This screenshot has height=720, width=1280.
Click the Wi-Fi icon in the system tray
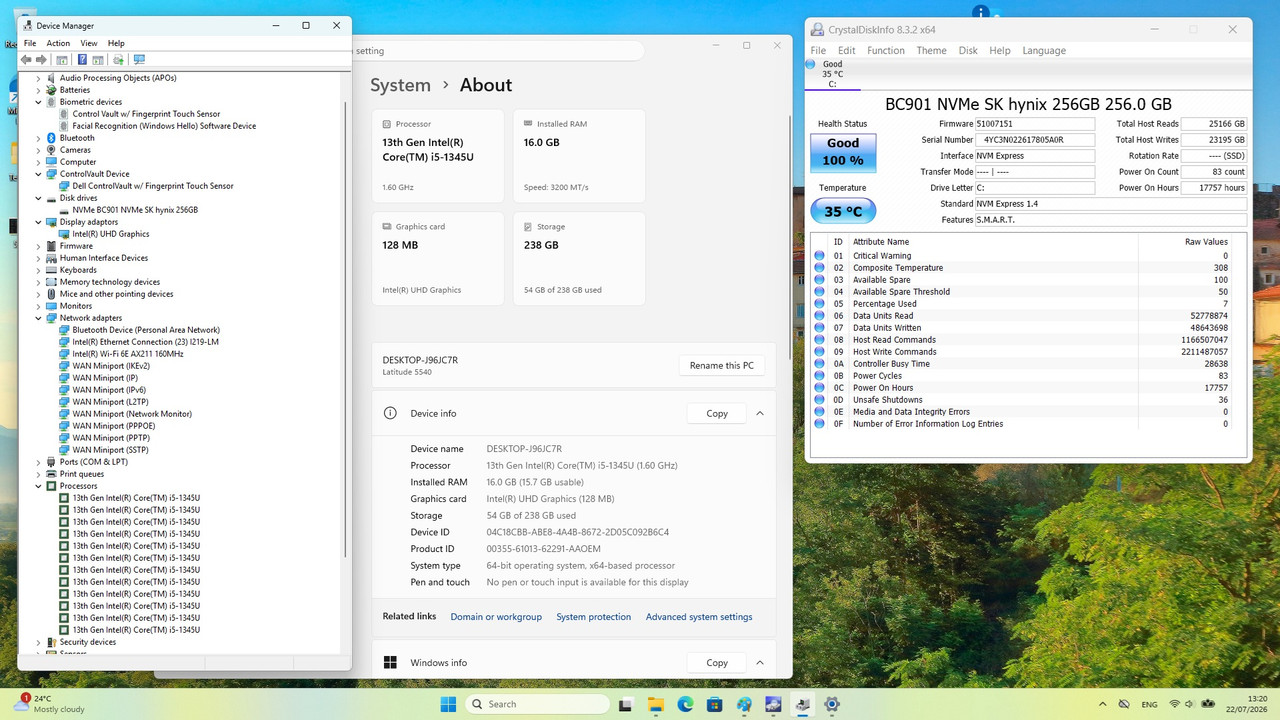tap(1174, 704)
